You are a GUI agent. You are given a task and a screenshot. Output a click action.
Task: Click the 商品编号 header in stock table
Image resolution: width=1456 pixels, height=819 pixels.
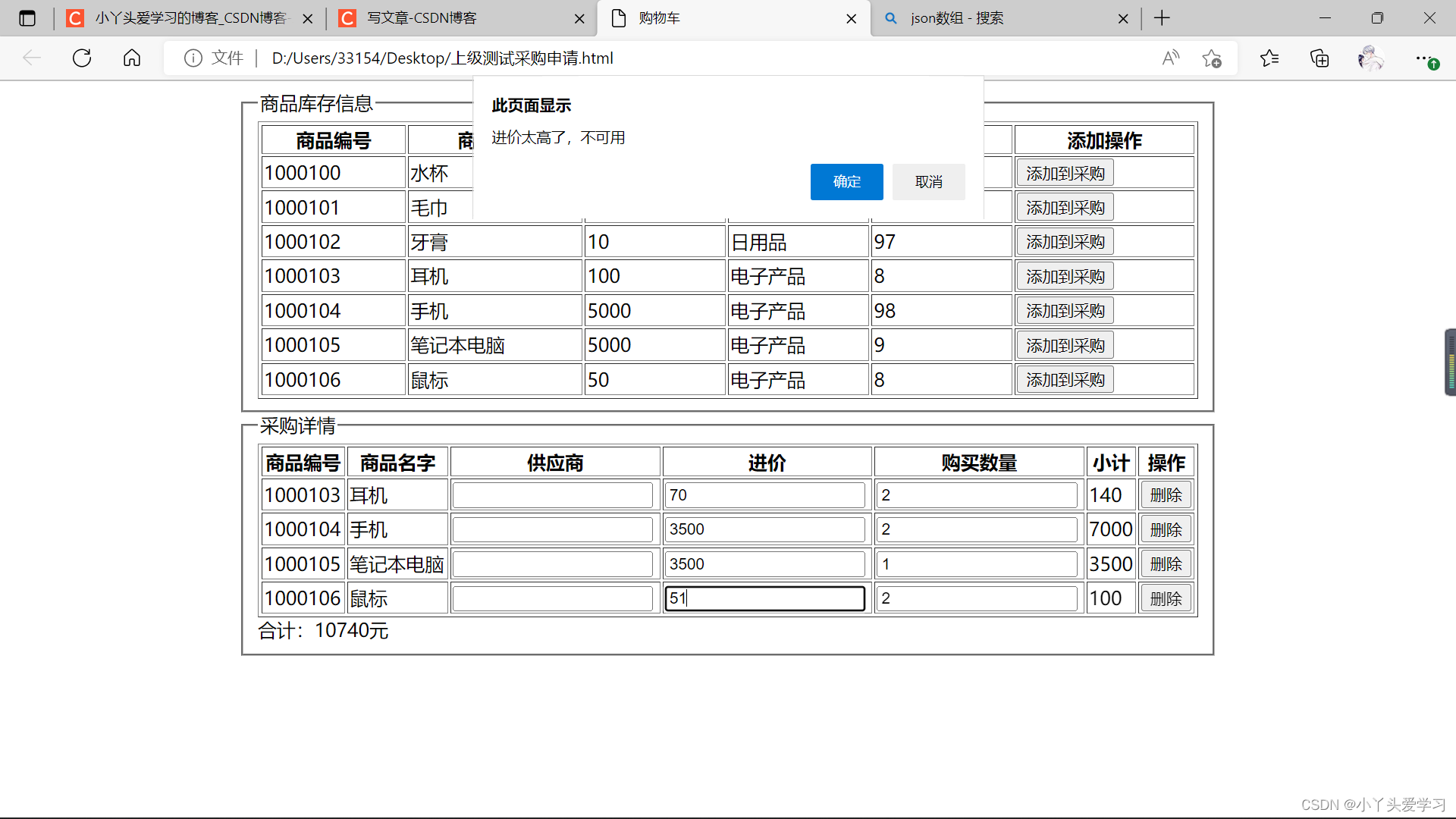333,140
